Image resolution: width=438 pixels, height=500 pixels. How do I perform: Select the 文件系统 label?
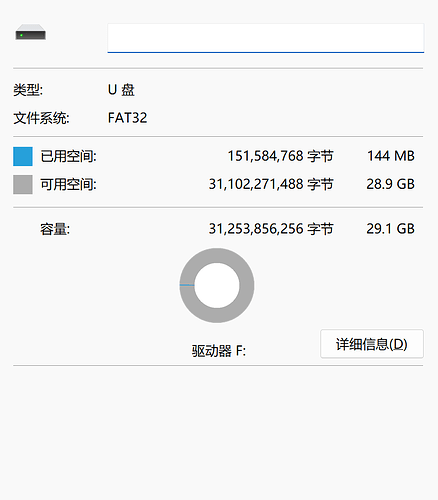click(x=41, y=118)
